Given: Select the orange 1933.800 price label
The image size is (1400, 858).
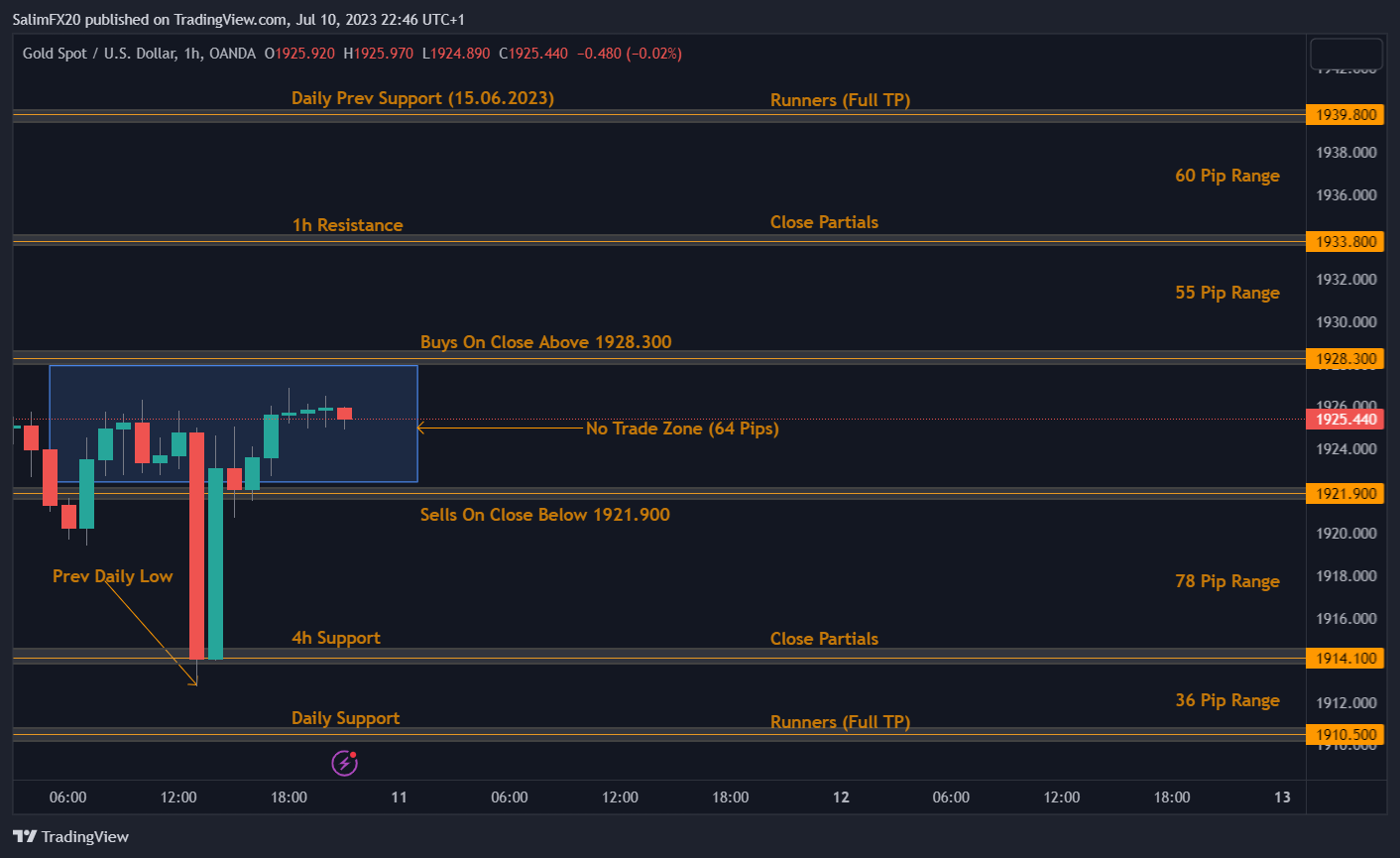Looking at the screenshot, I should coord(1344,241).
